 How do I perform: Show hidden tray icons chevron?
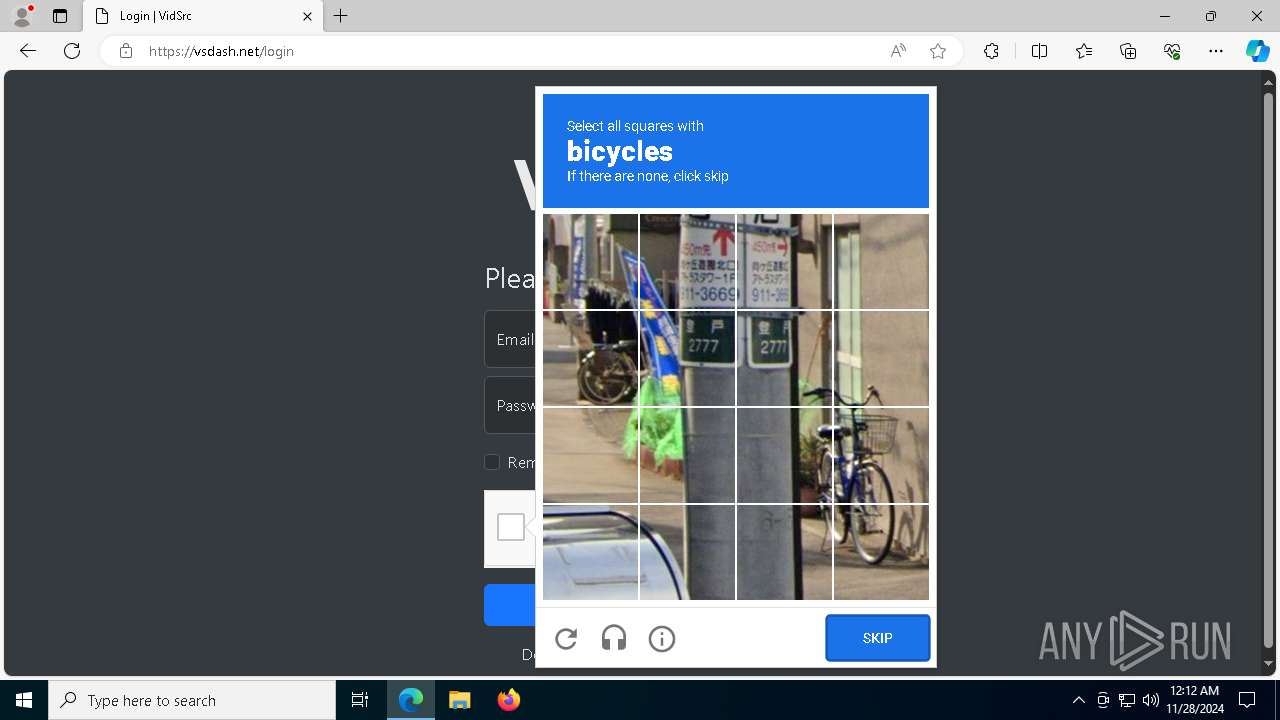(1079, 700)
